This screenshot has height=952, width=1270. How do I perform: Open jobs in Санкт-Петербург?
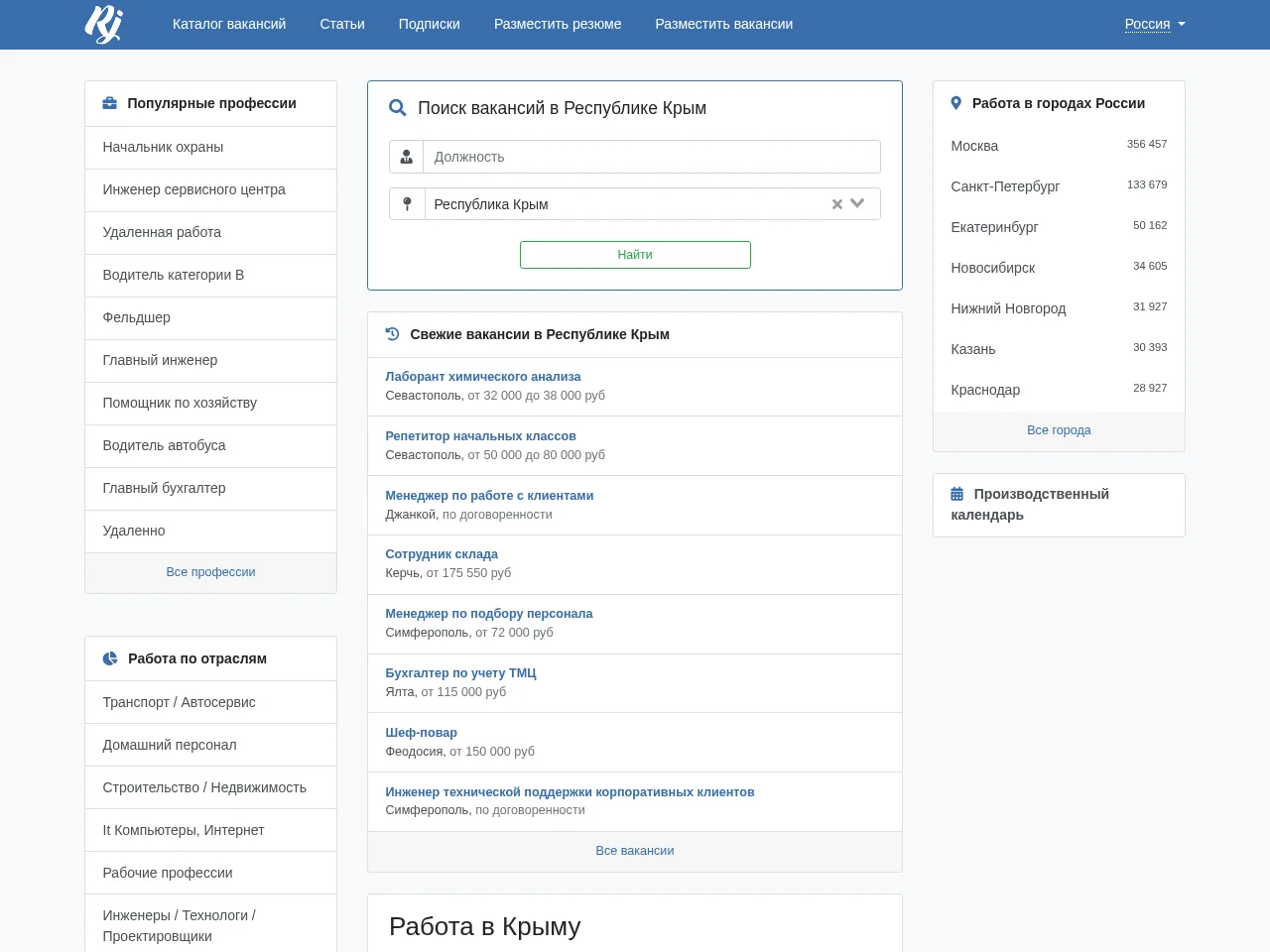[x=1005, y=186]
